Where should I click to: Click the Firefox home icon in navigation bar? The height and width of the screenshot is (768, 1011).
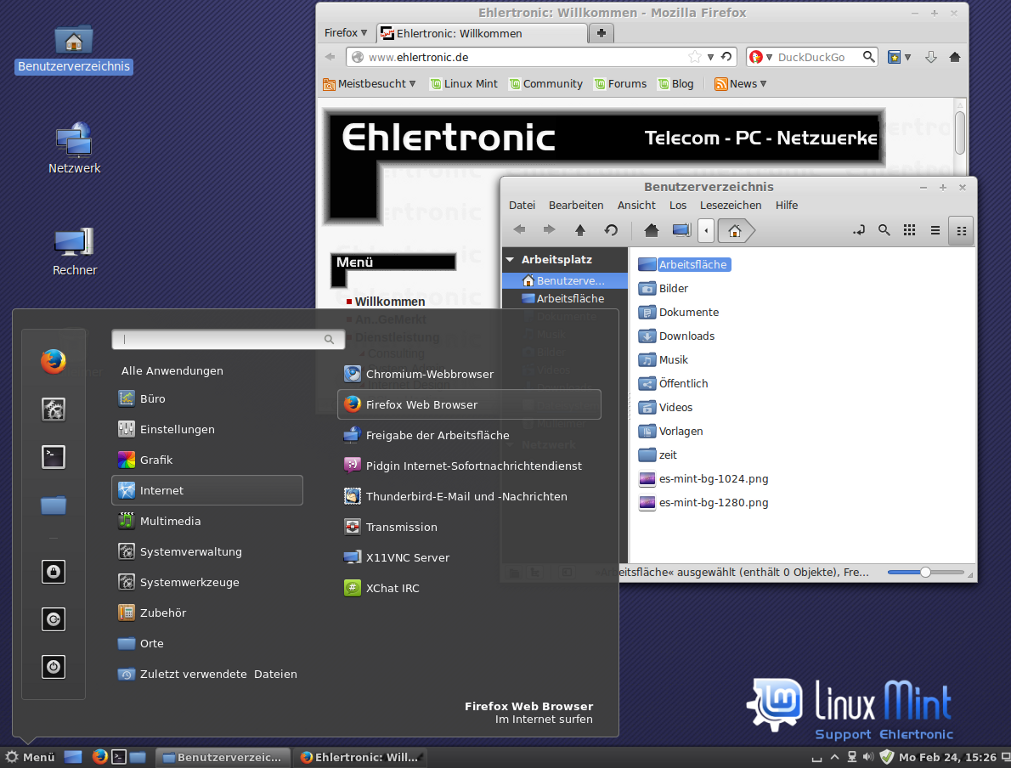[x=955, y=57]
